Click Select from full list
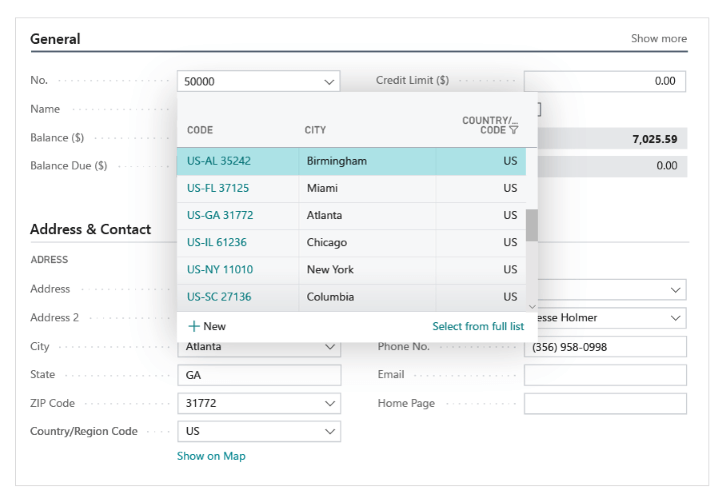The image size is (715, 503). coord(478,326)
